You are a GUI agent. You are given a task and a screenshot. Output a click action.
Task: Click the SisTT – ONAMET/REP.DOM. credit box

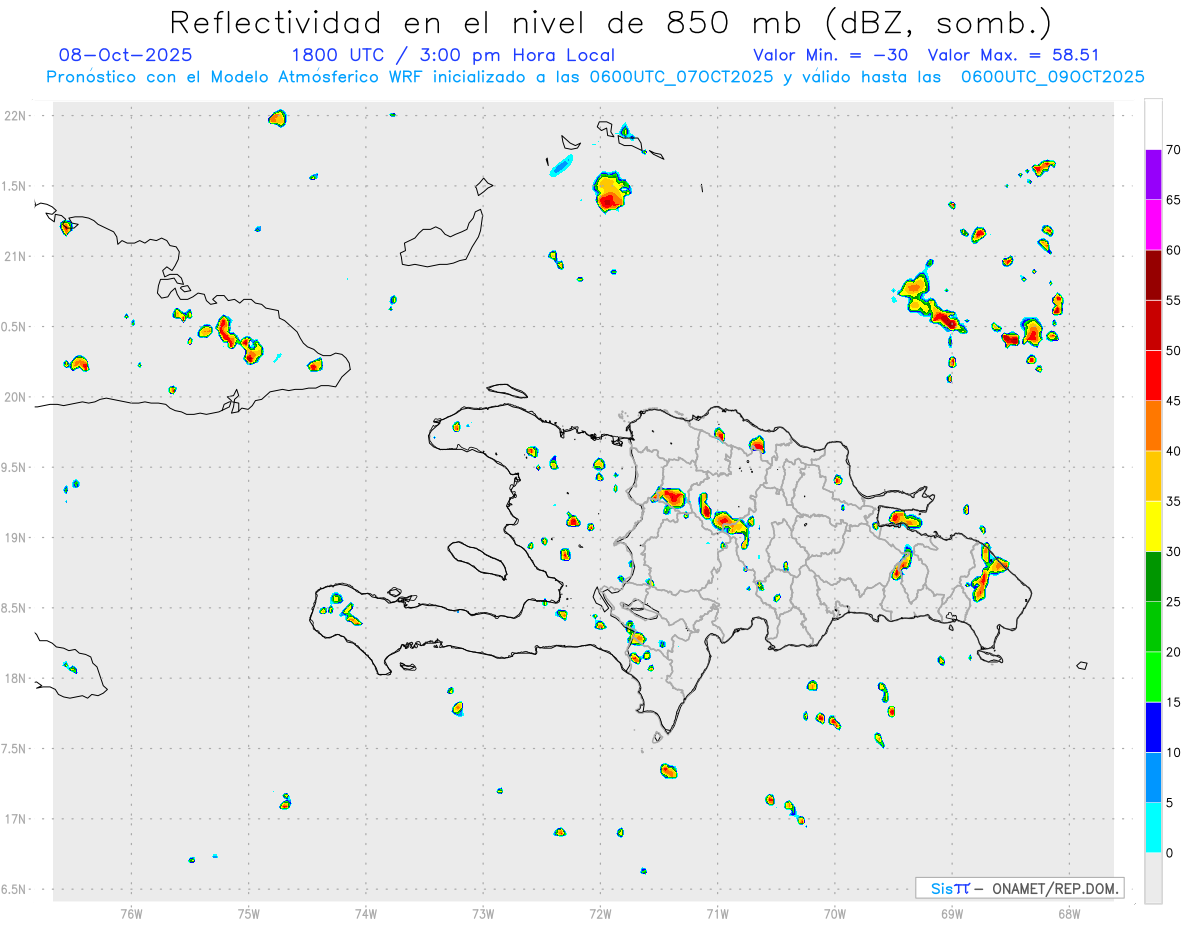(1019, 888)
